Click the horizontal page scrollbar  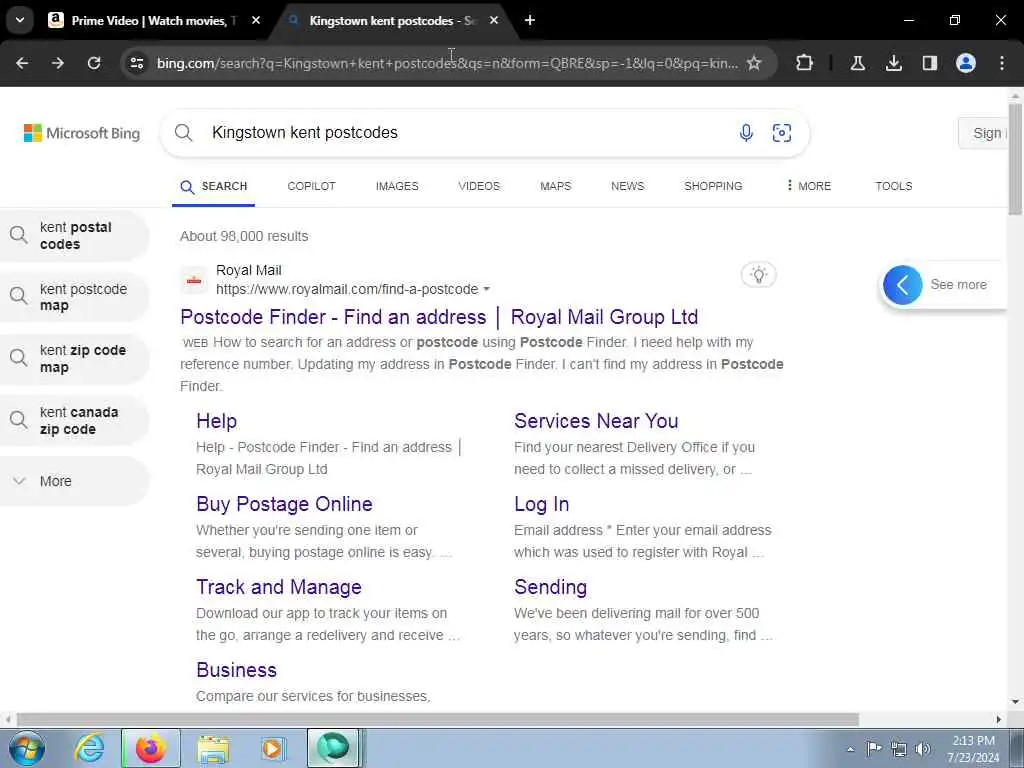click(x=438, y=719)
